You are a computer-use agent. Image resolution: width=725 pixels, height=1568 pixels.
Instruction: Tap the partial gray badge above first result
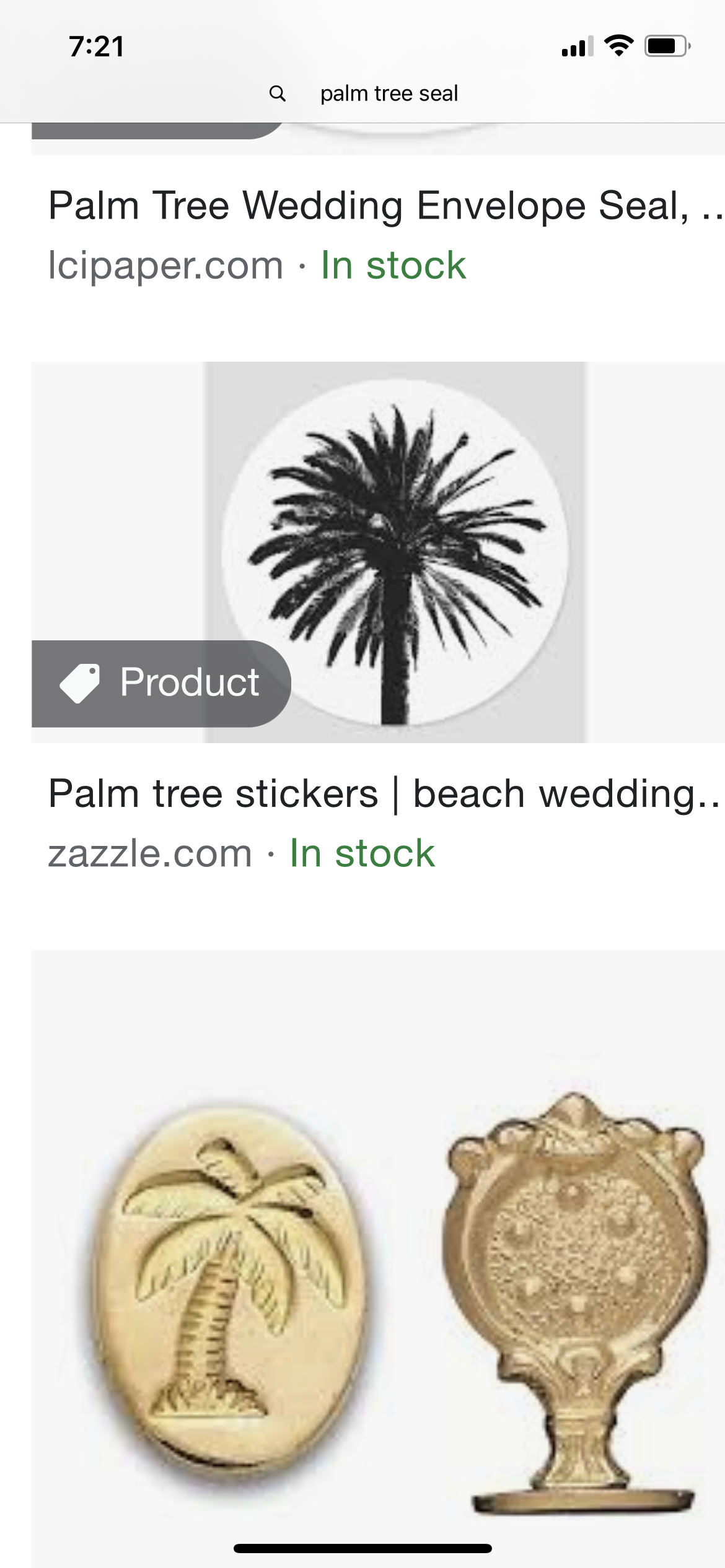coord(157,131)
